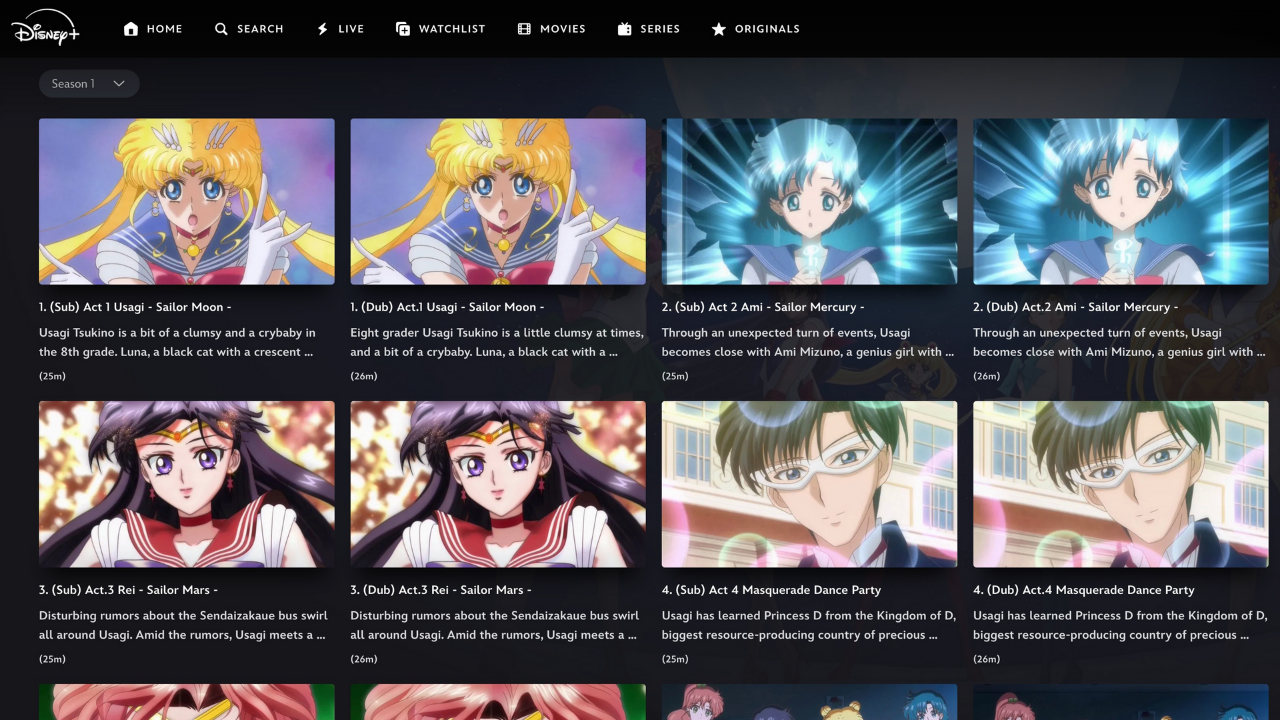Viewport: 1280px width, 720px height.
Task: Open the Originals menu label
Action: pos(767,29)
